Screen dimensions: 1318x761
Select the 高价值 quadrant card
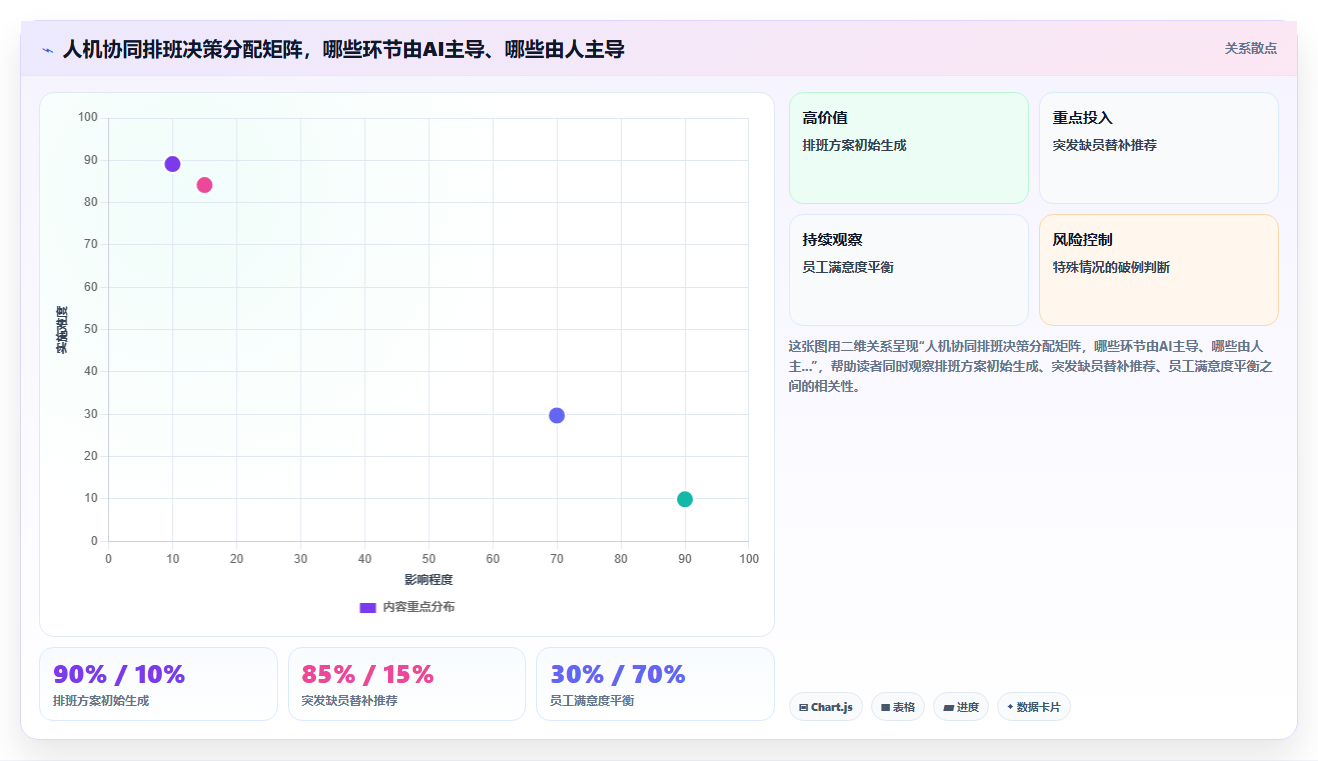click(909, 148)
